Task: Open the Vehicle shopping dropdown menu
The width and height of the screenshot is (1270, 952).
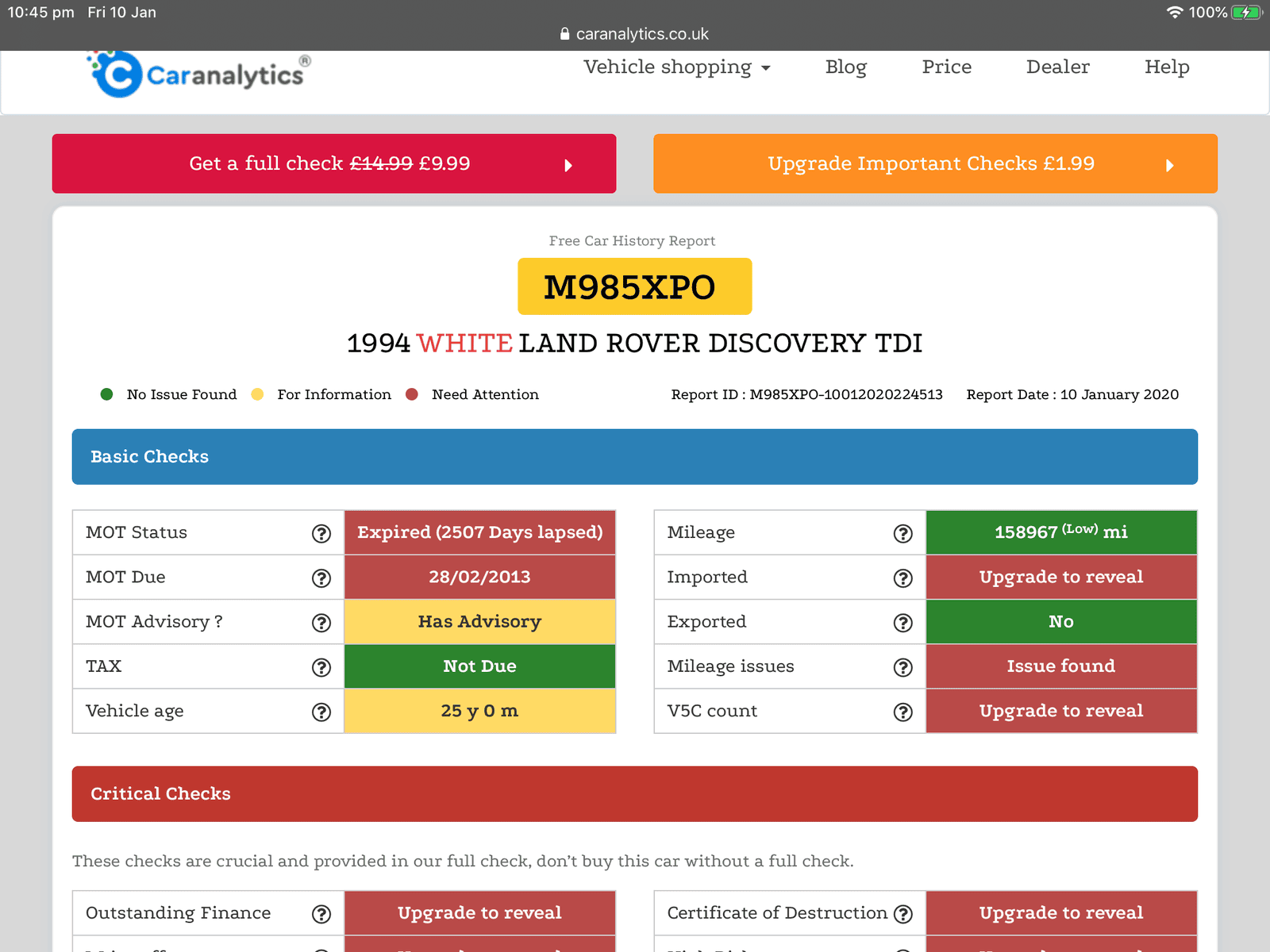Action: (x=677, y=67)
